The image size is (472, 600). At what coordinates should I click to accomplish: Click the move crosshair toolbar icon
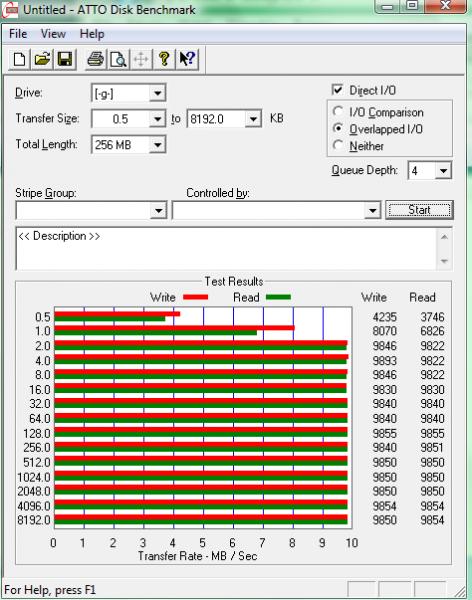coord(141,59)
